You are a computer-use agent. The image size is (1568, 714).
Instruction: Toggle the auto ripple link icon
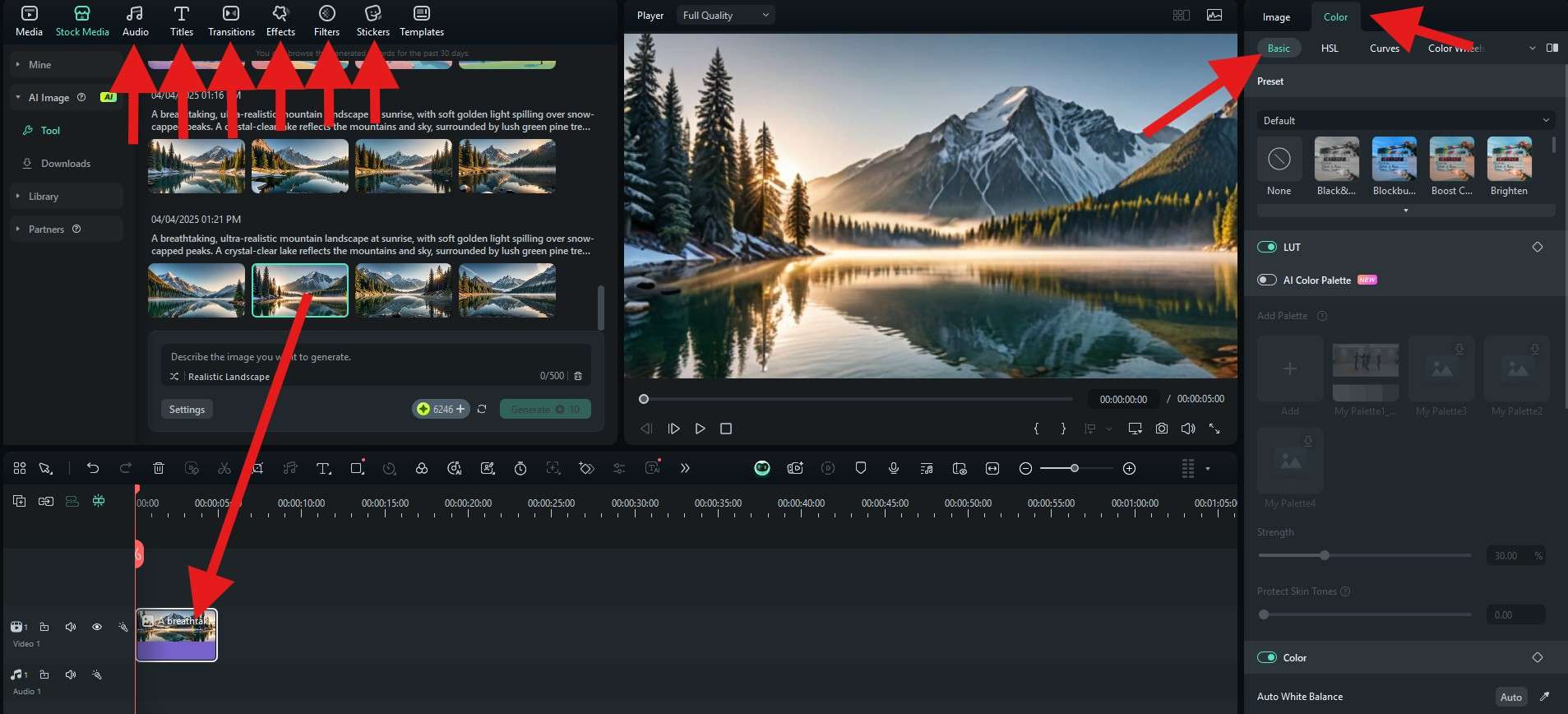click(x=46, y=501)
